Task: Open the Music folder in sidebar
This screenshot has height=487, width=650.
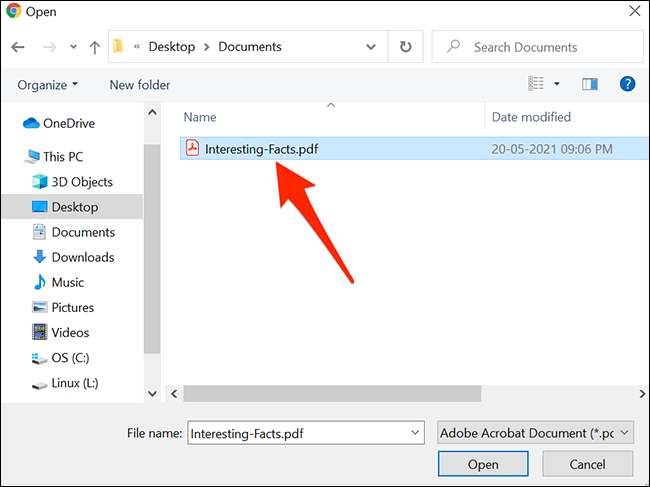Action: pyautogui.click(x=68, y=282)
